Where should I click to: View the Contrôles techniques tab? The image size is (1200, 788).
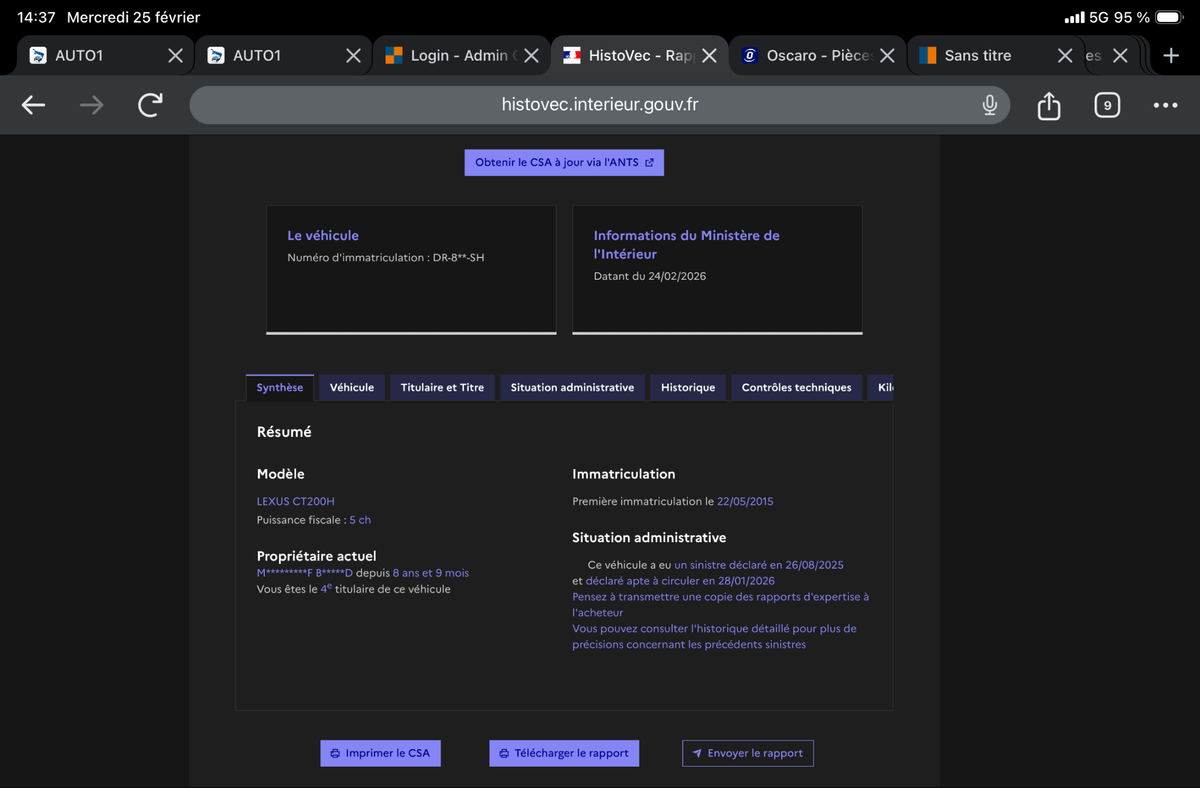pos(796,388)
